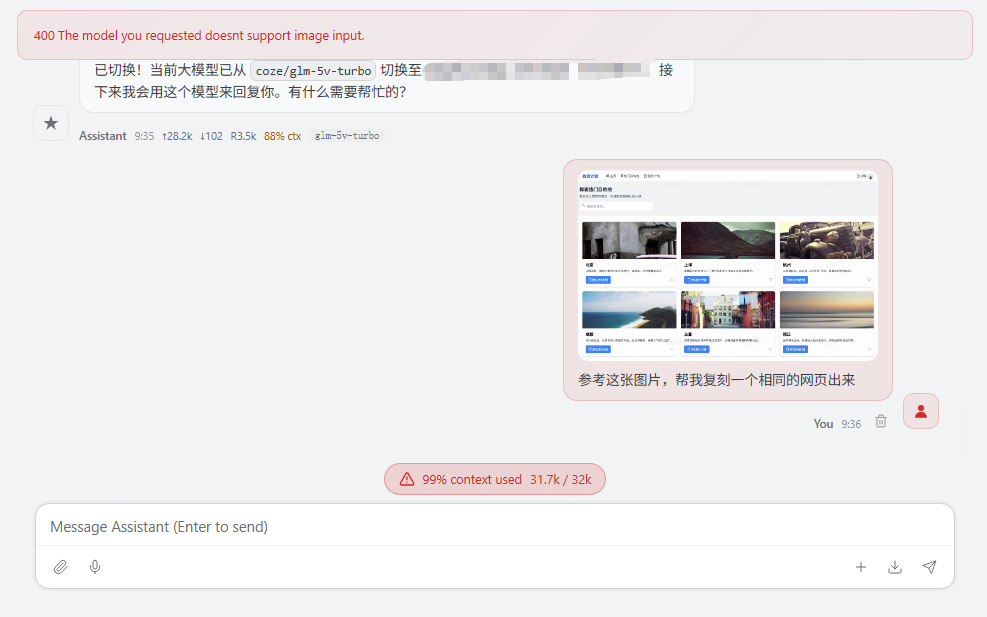Click the star avatar beside the Assistant message

coord(51,123)
